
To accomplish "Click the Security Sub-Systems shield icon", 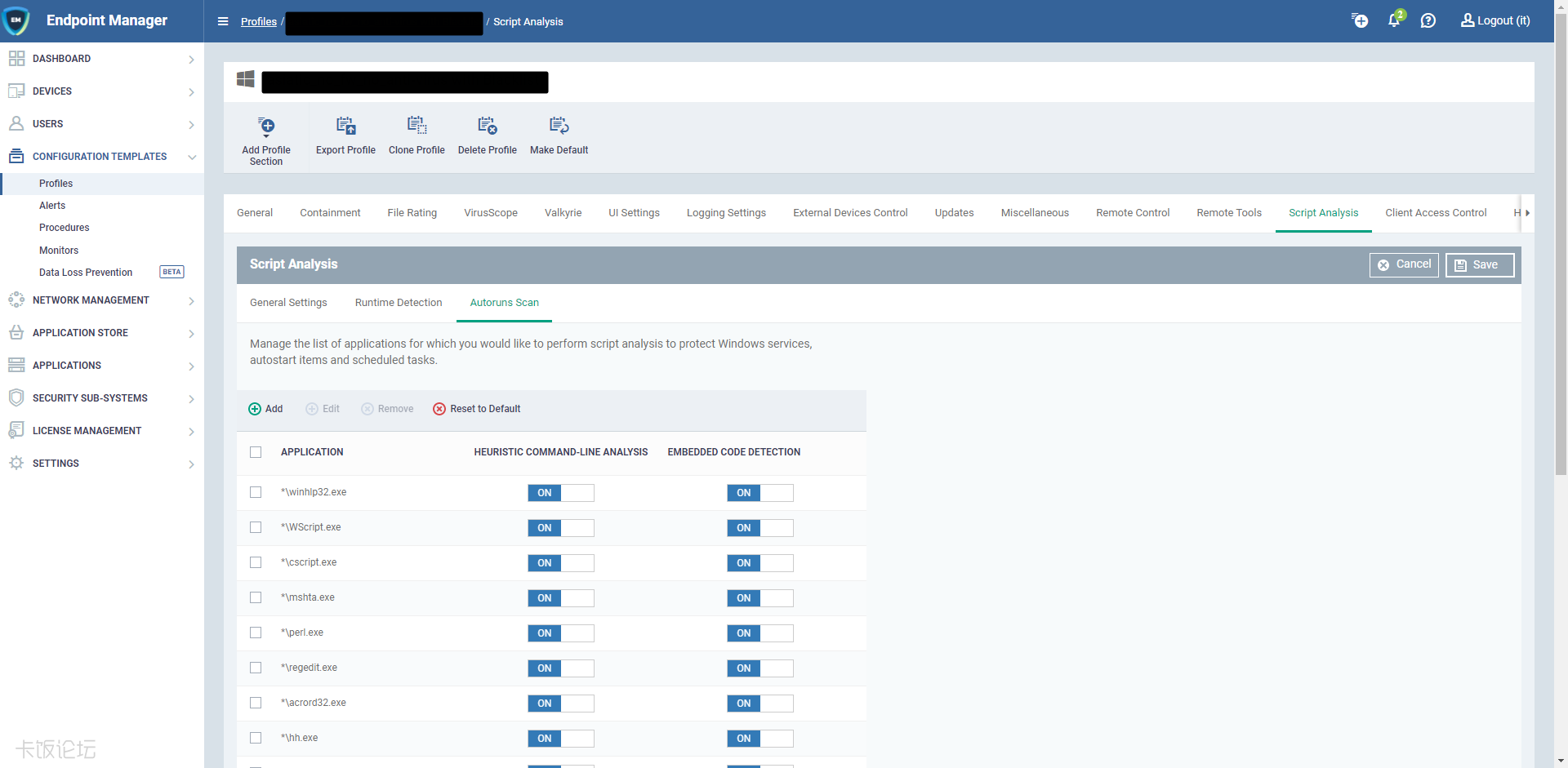I will coord(16,397).
